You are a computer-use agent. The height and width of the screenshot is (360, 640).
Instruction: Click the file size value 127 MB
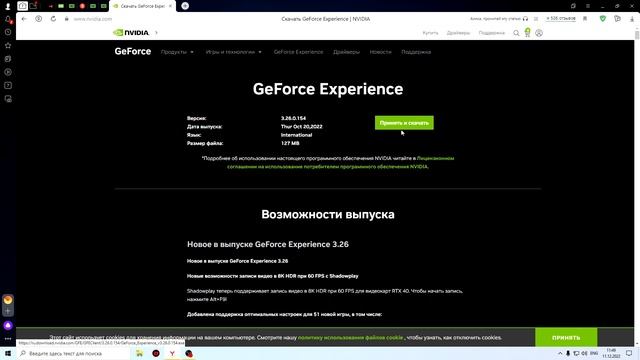click(x=290, y=143)
